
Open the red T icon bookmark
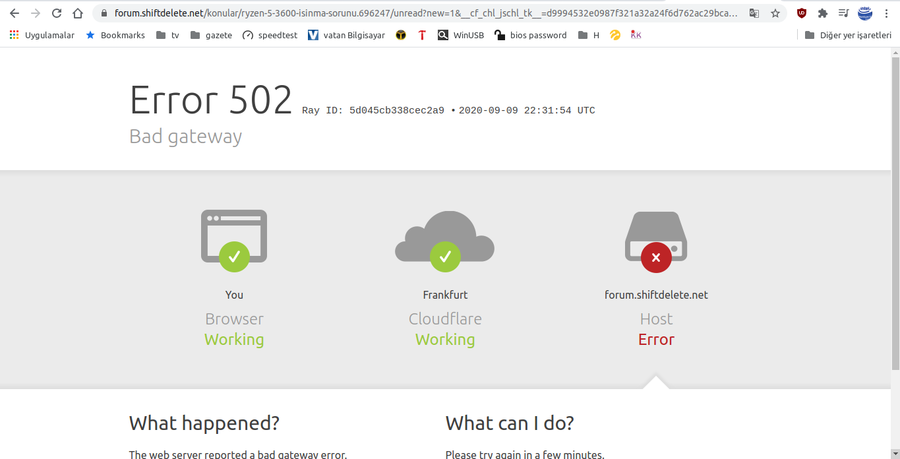click(x=422, y=35)
